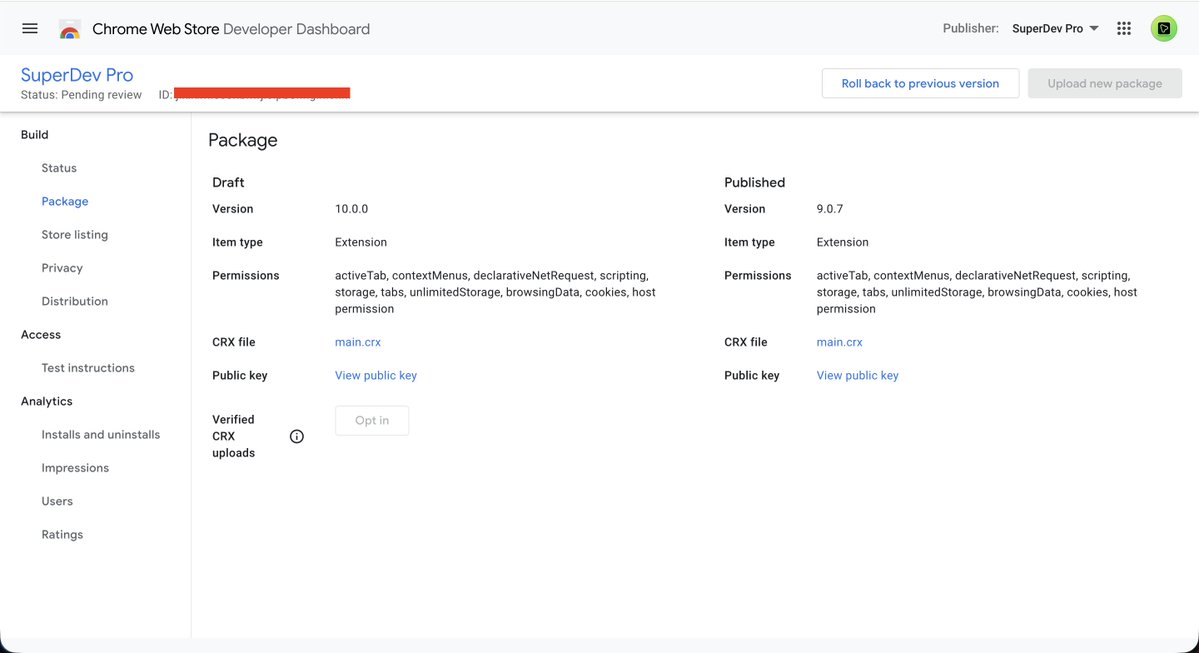1199x653 pixels.
Task: View the Ratings page
Action: [61, 534]
